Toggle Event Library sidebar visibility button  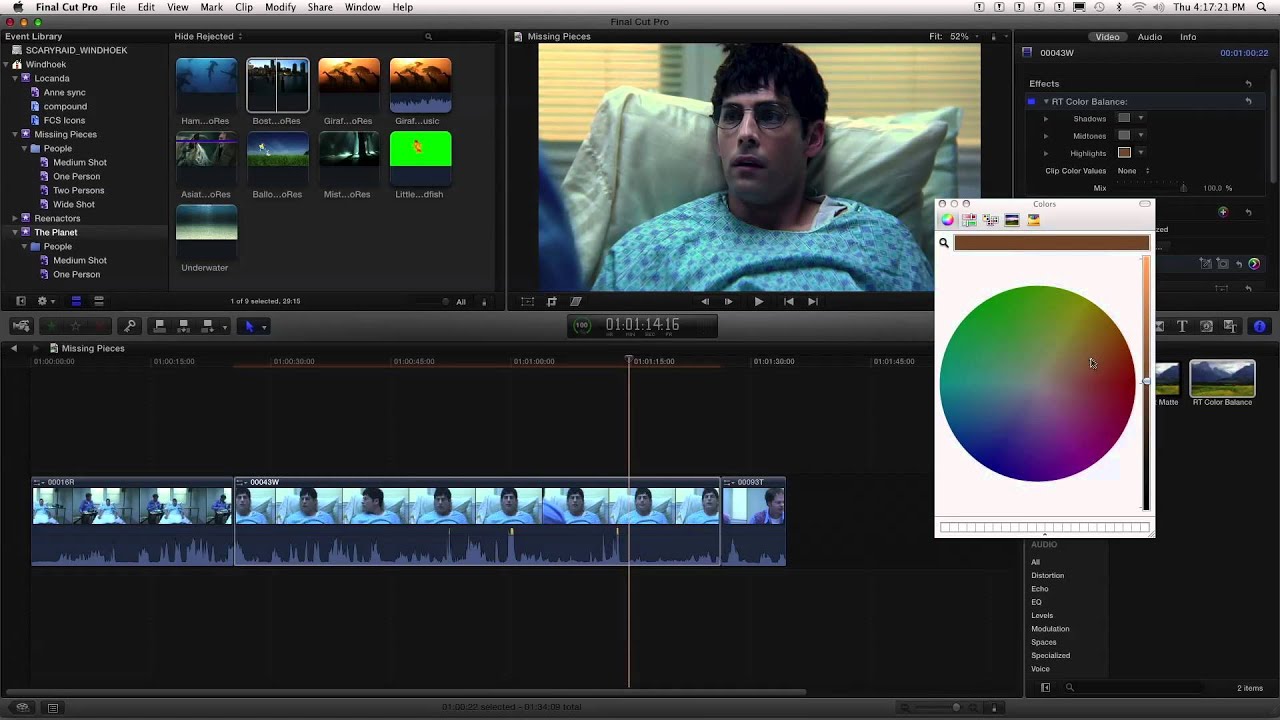21,301
